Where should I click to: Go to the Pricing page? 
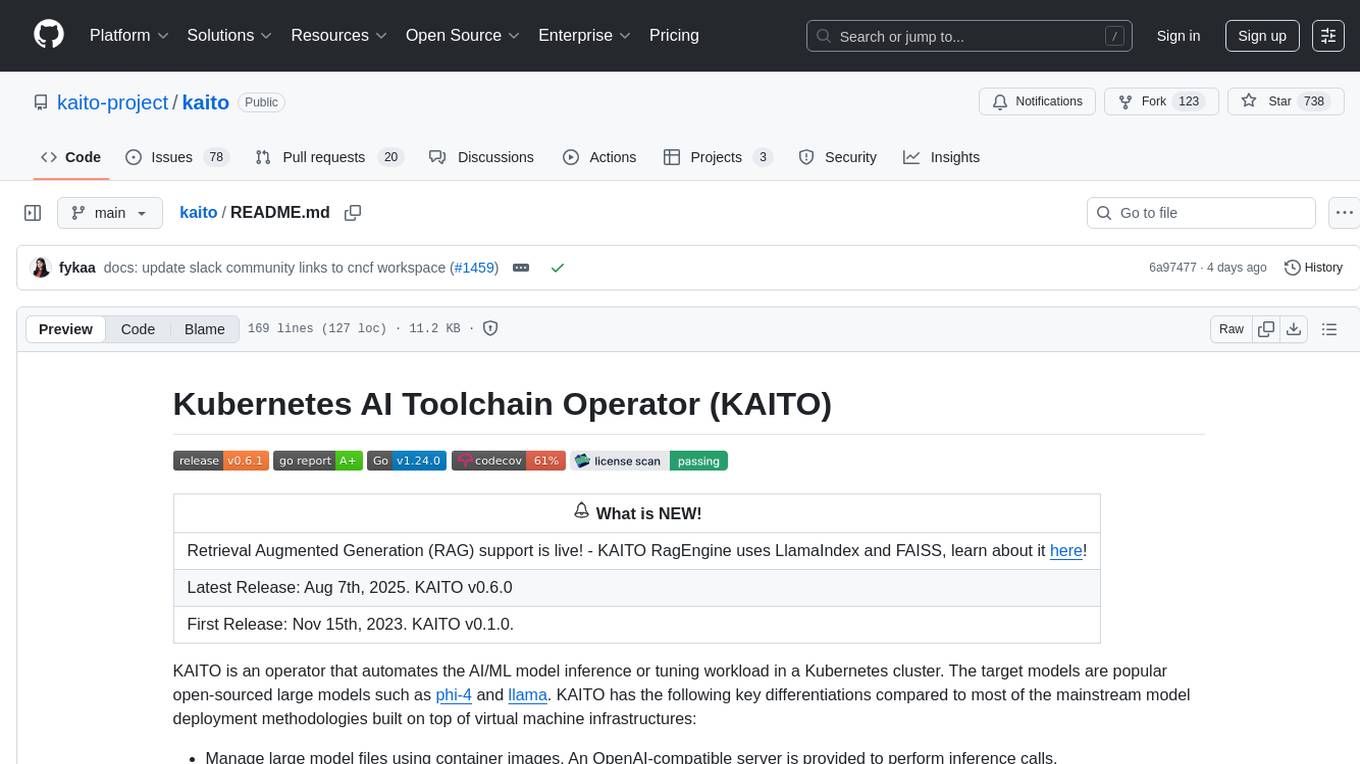pos(674,35)
